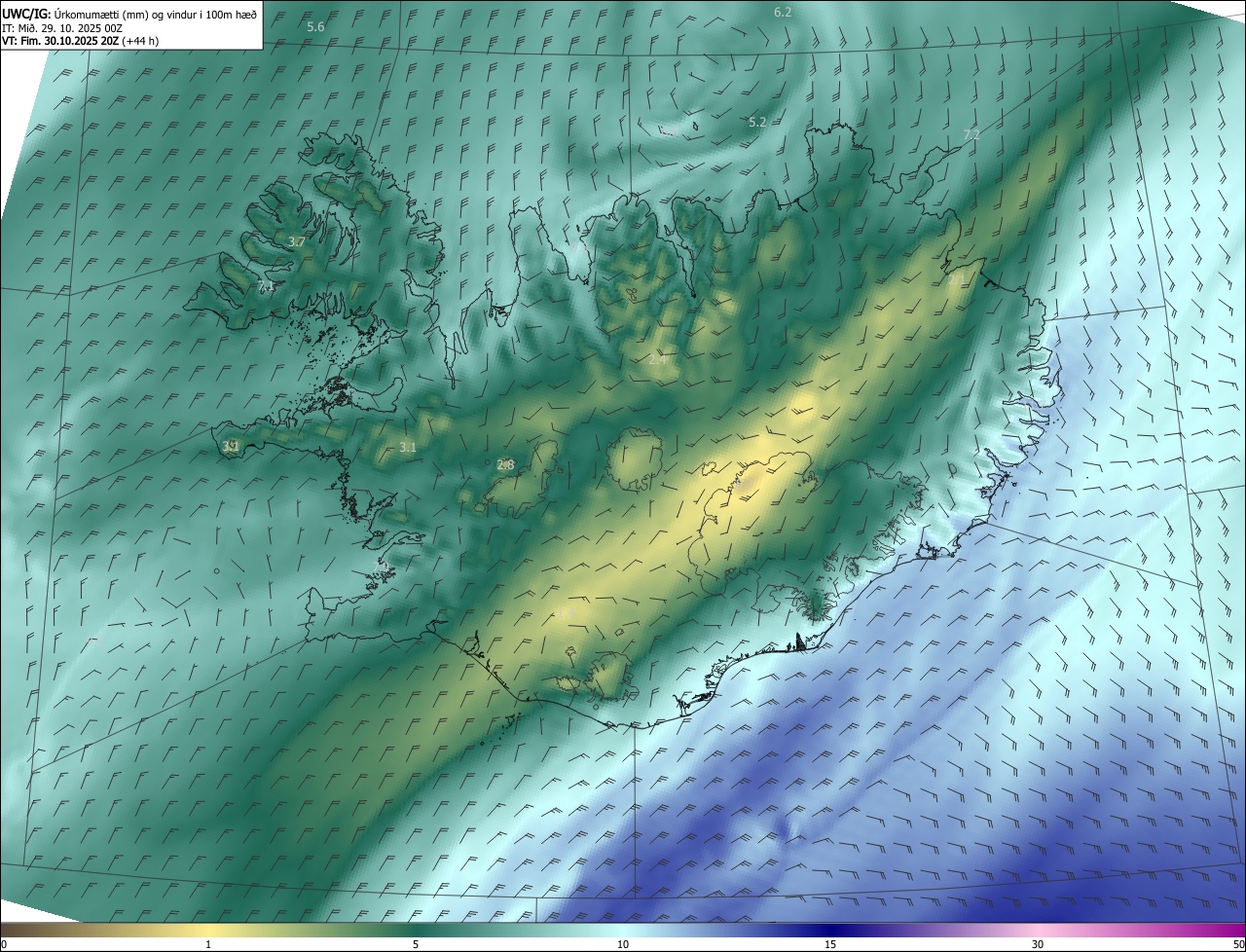
Task: Select the 'VT: Fim. 30.10.2025 20Z (+44 h)' line
Action: (x=81, y=41)
